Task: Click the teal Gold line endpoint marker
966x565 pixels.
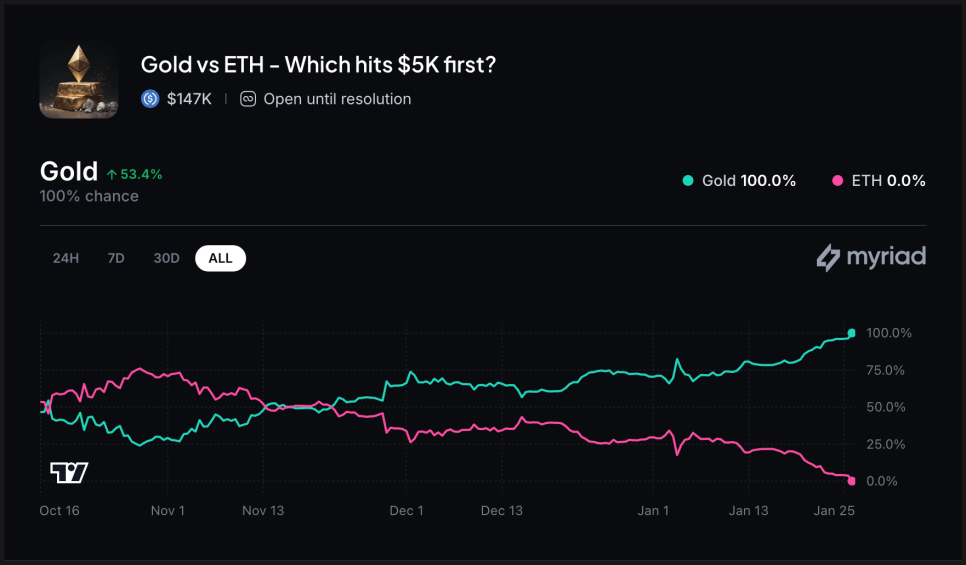Action: [x=852, y=333]
